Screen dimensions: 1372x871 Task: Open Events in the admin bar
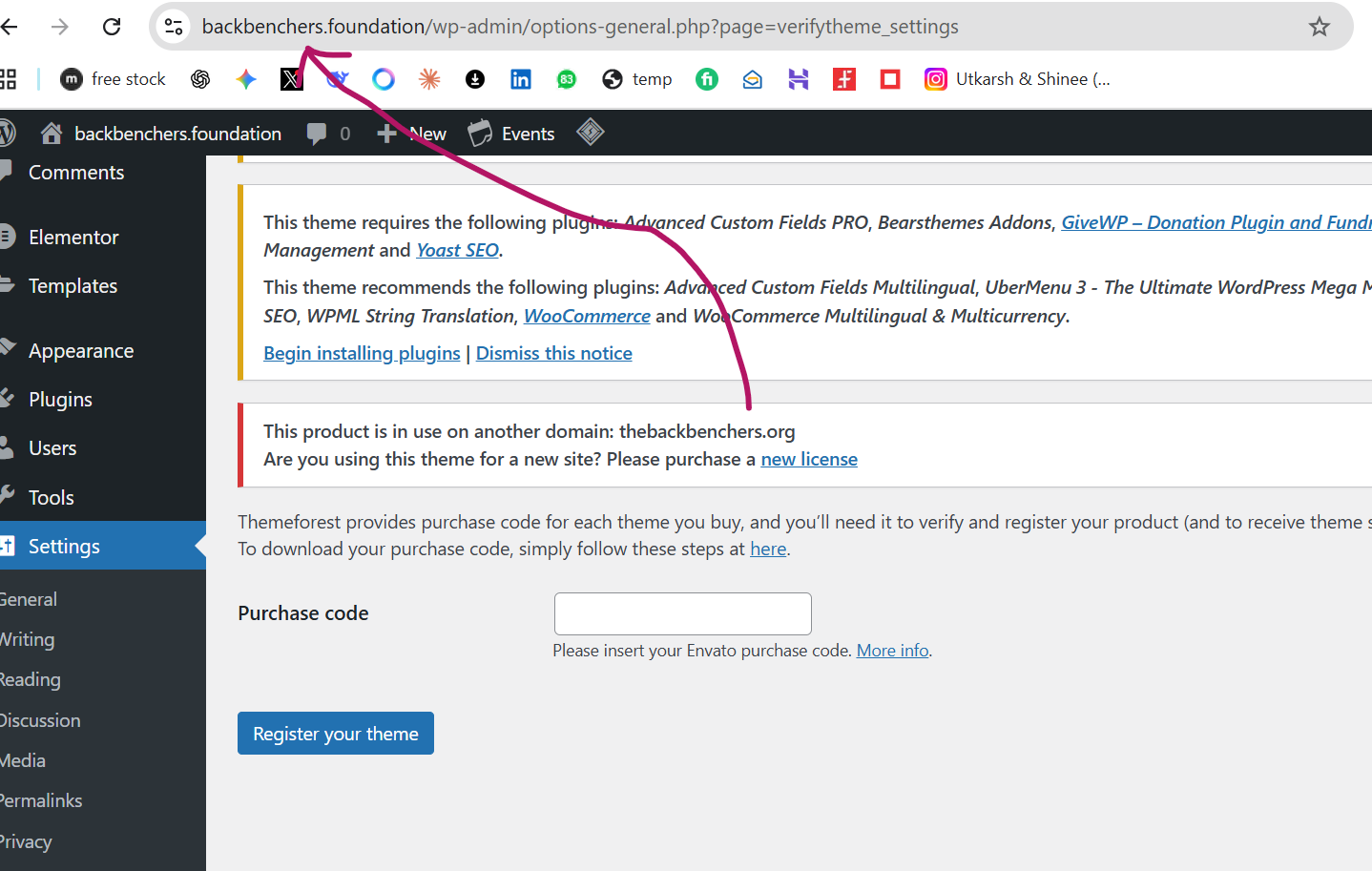click(511, 134)
